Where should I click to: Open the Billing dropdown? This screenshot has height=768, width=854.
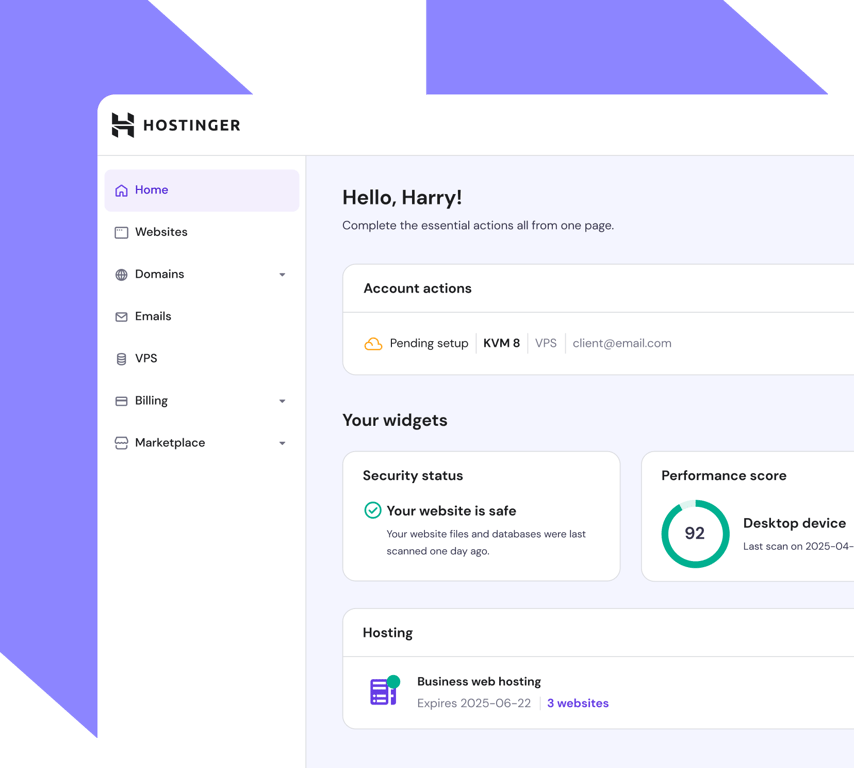283,400
